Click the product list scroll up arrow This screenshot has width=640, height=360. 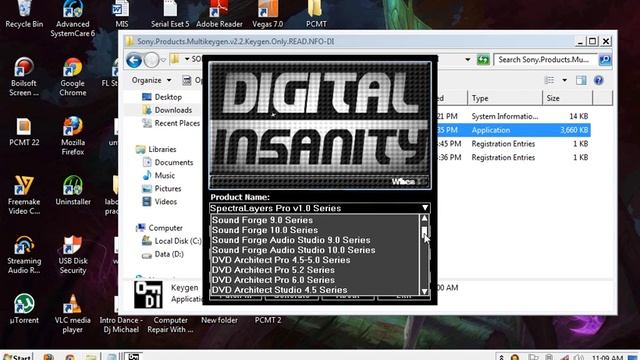point(424,218)
